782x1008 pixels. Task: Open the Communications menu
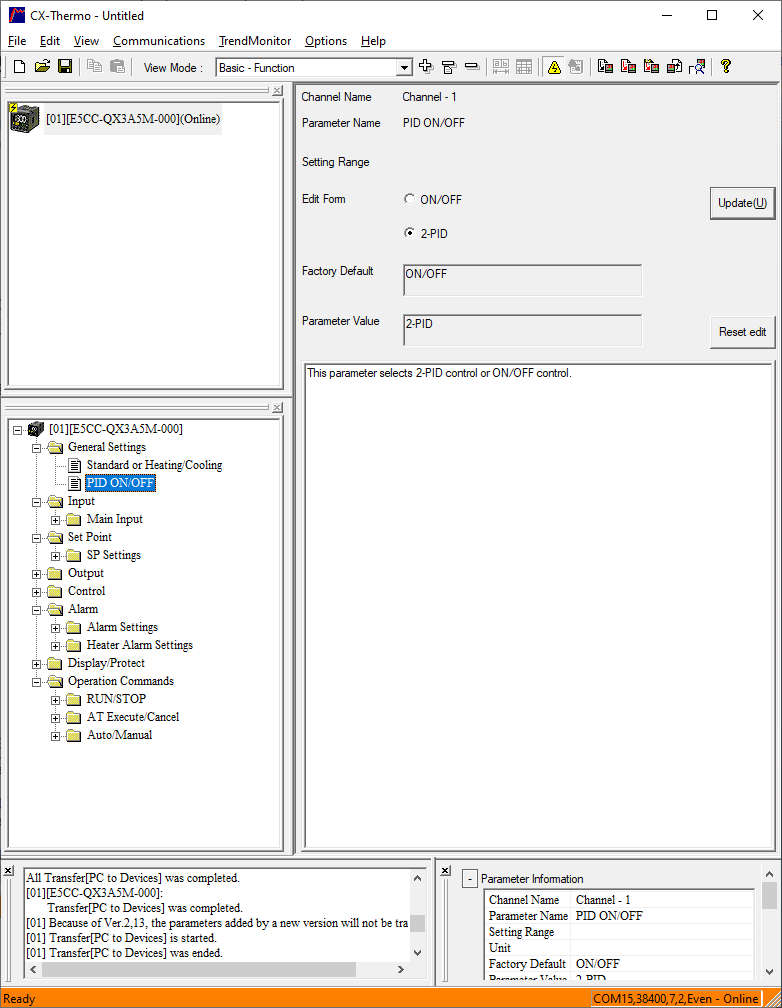159,40
